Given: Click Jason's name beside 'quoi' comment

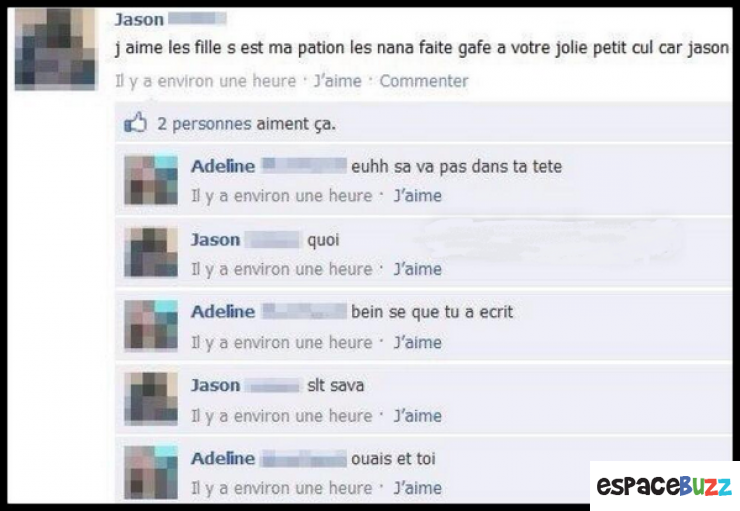Looking at the screenshot, I should tap(215, 240).
